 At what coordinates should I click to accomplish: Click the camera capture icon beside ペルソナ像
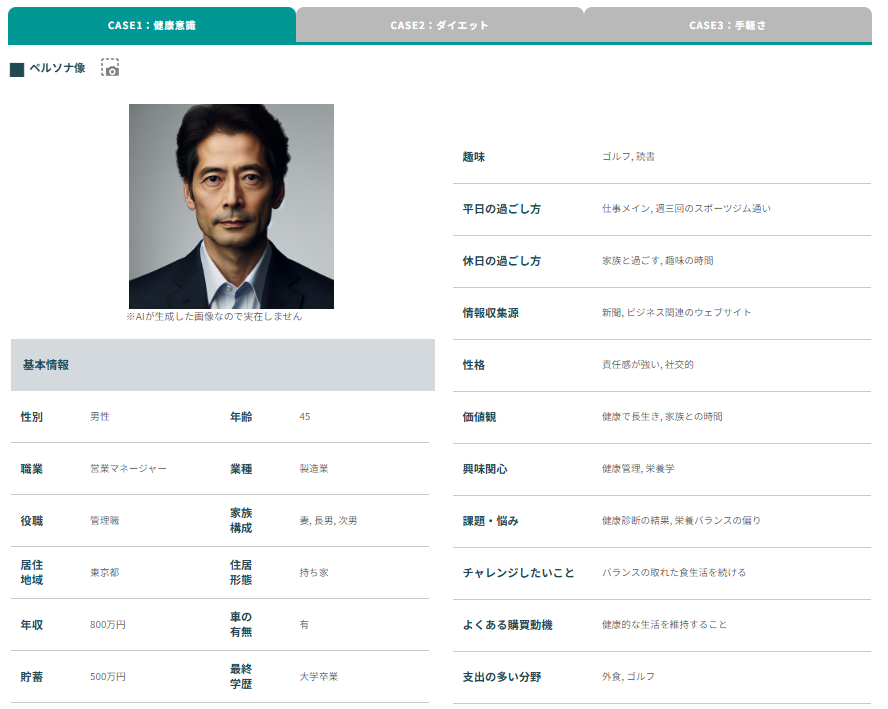click(x=110, y=68)
